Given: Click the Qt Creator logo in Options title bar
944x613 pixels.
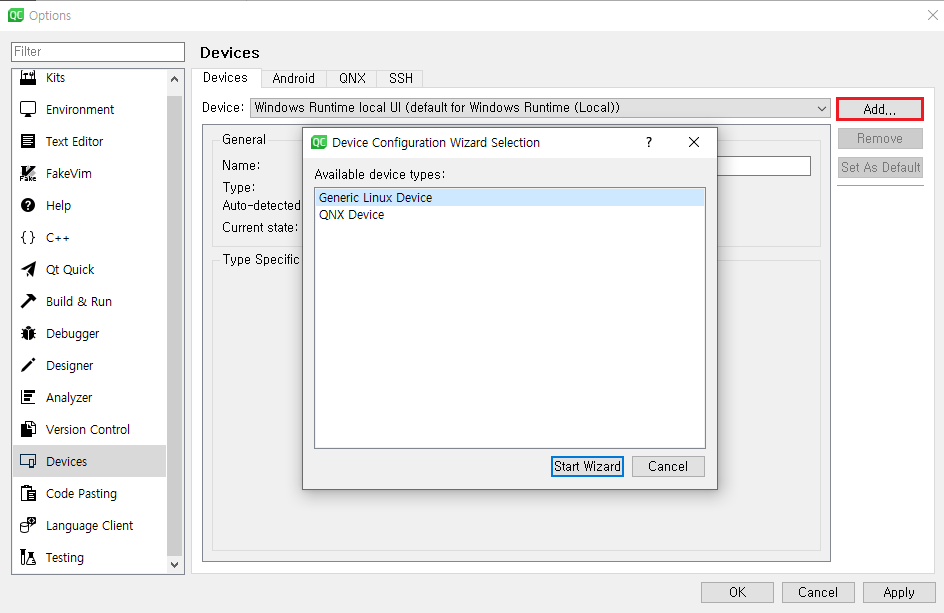Looking at the screenshot, I should (x=16, y=15).
